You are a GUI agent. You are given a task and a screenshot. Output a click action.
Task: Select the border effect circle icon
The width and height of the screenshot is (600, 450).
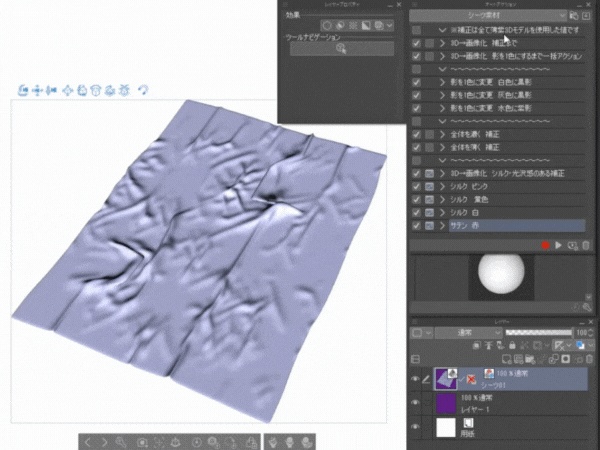327,26
